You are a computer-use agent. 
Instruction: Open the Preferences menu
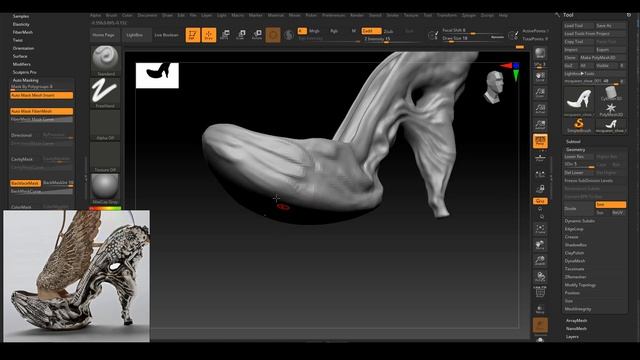333,16
